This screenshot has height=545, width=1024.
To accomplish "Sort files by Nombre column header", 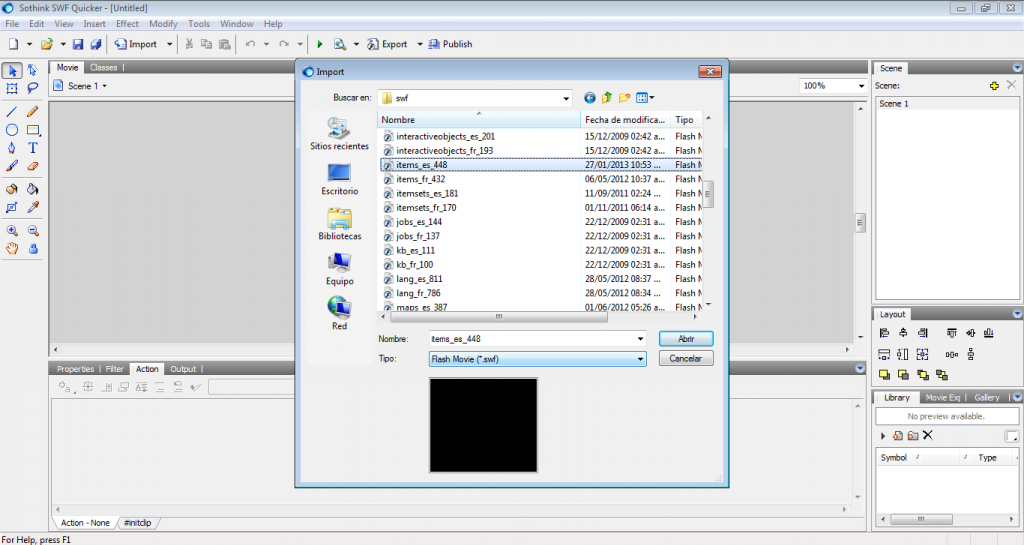I will pos(479,119).
